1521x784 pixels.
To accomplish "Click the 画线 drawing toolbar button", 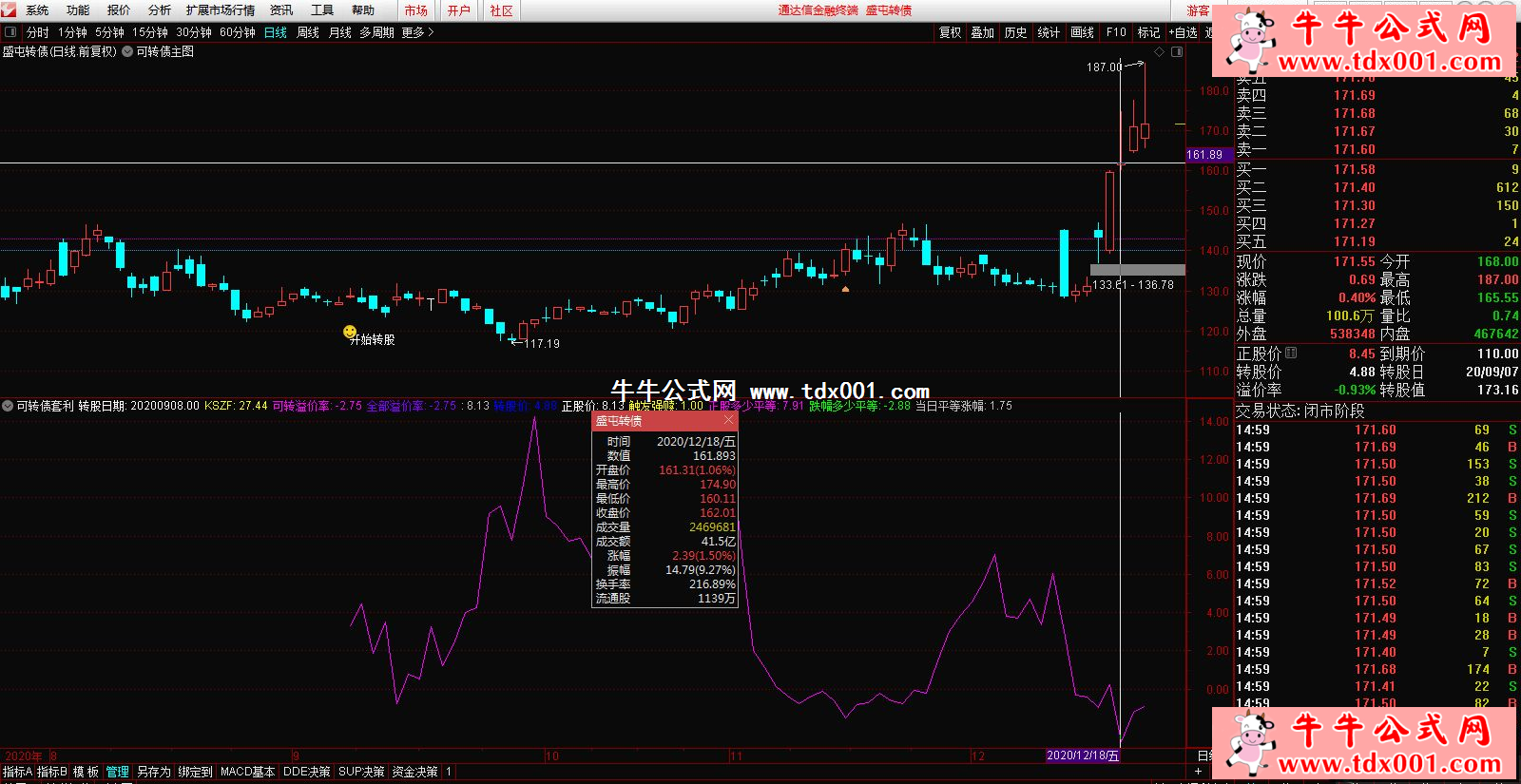I will coord(1082,32).
